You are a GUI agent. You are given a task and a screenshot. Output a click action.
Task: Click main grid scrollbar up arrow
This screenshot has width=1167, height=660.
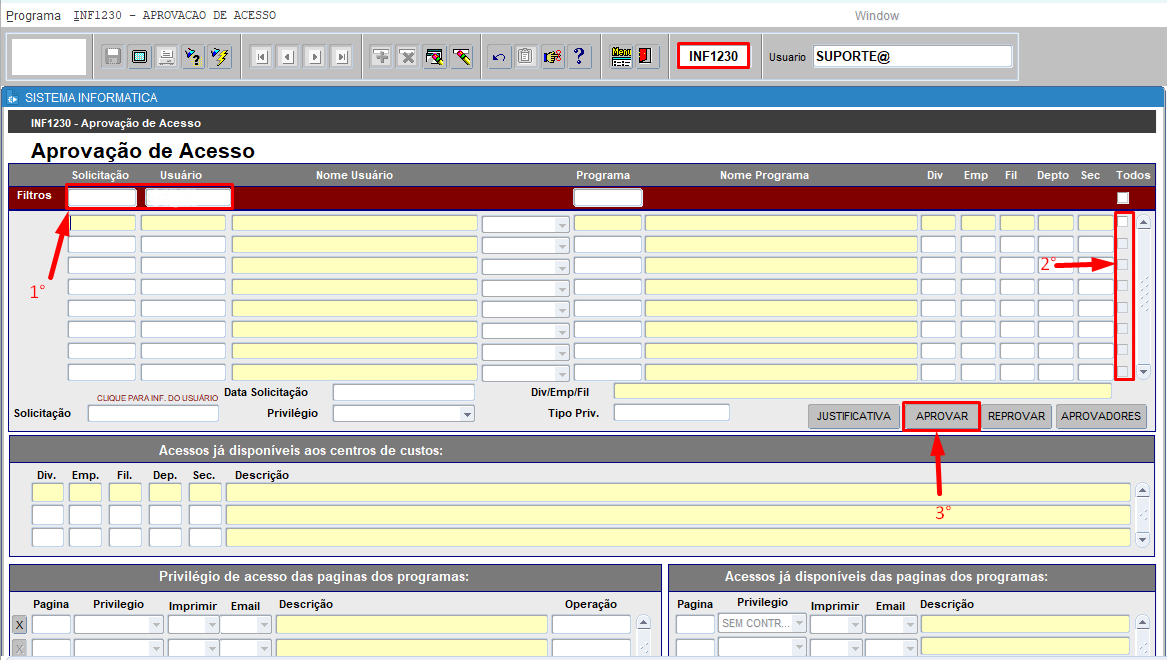(1144, 222)
